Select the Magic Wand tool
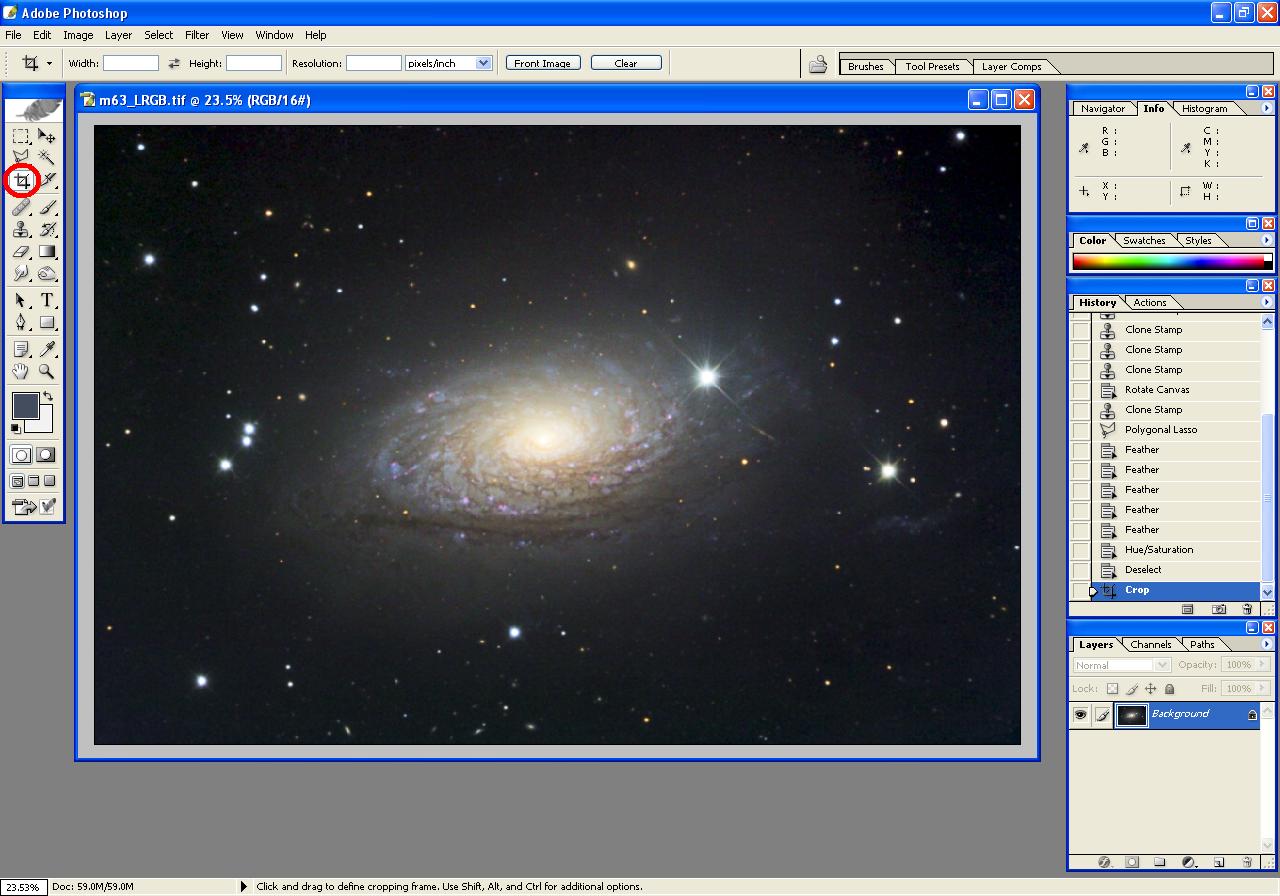 click(47, 158)
